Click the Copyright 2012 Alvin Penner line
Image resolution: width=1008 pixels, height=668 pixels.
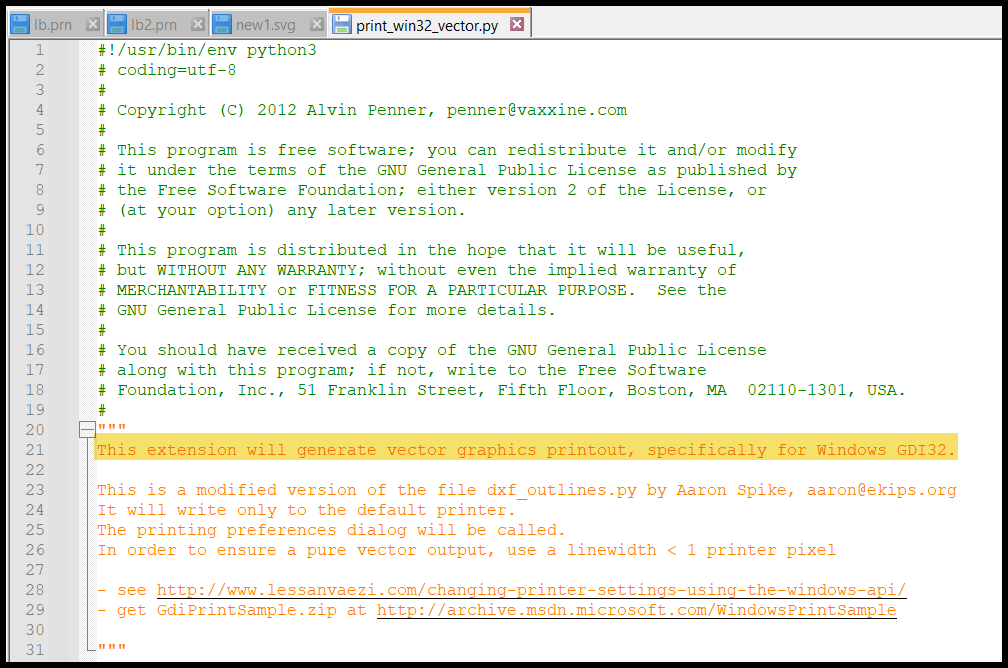(x=372, y=110)
